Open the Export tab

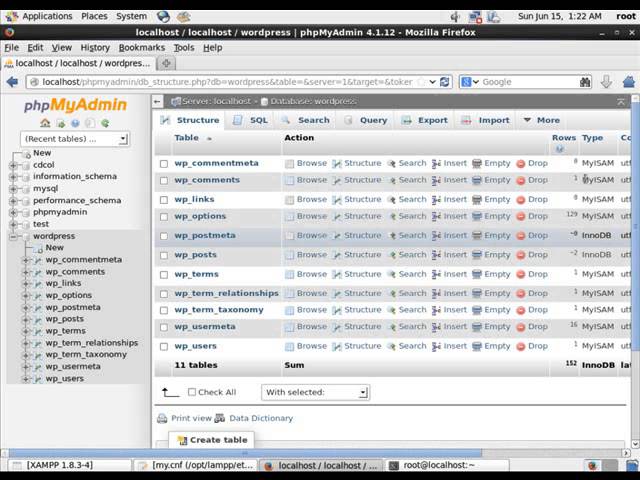[425, 120]
